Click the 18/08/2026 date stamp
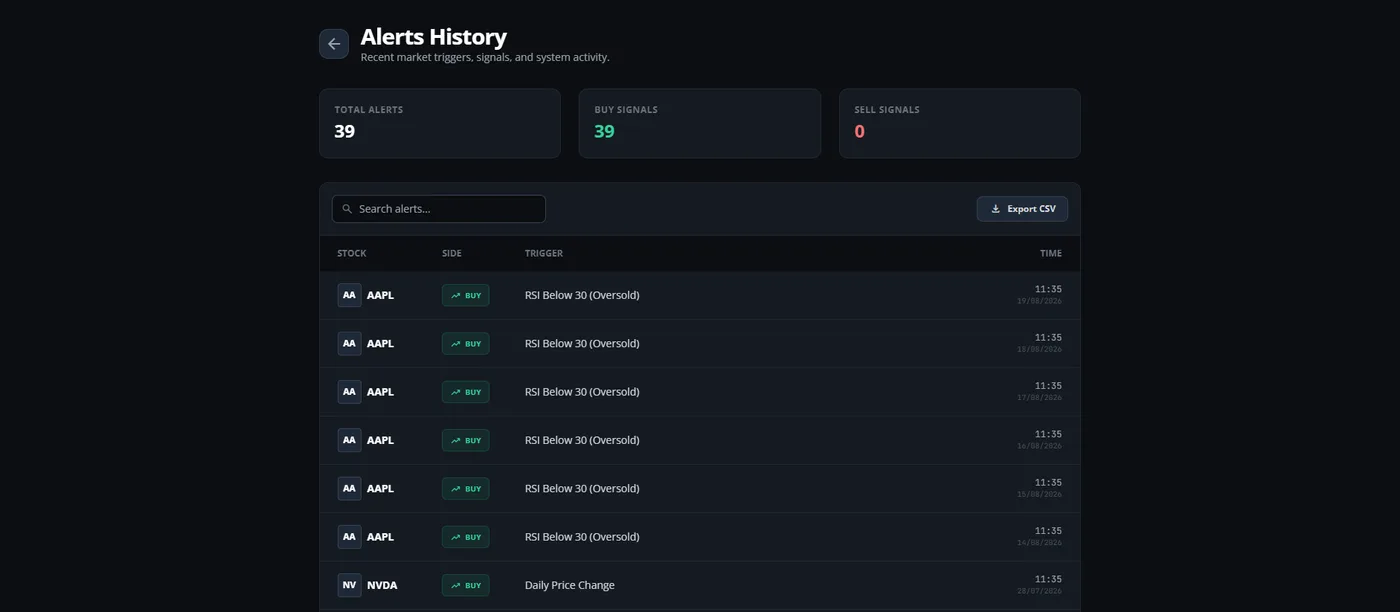The height and width of the screenshot is (612, 1400). coord(1039,349)
